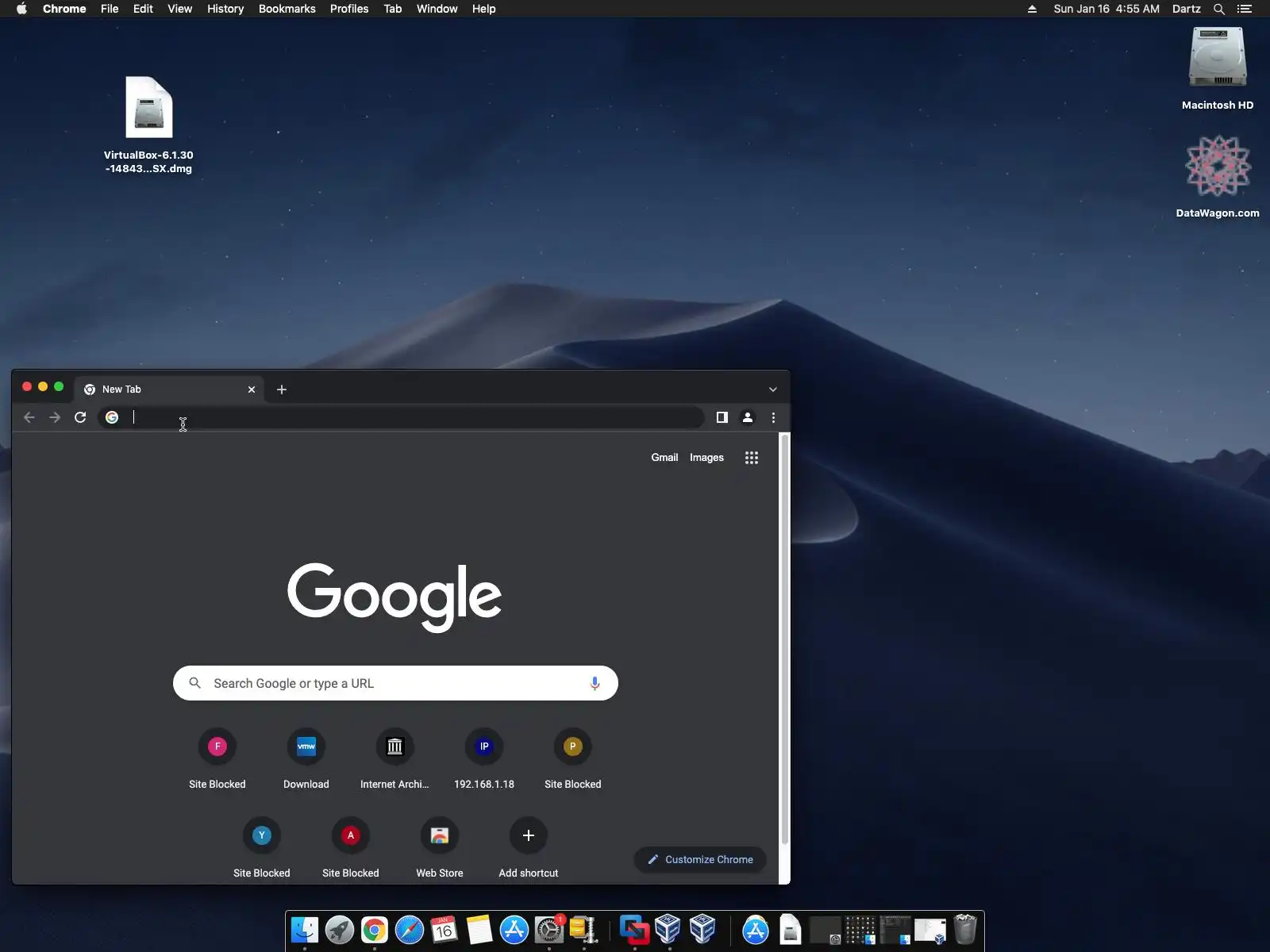This screenshot has height=952, width=1270.
Task: Click the New Tab page vertical scrollbar
Action: pyautogui.click(x=785, y=639)
